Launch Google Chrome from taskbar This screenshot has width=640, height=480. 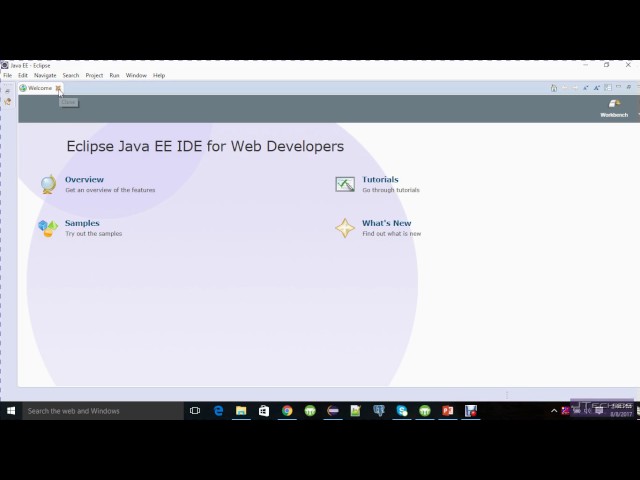click(287, 411)
